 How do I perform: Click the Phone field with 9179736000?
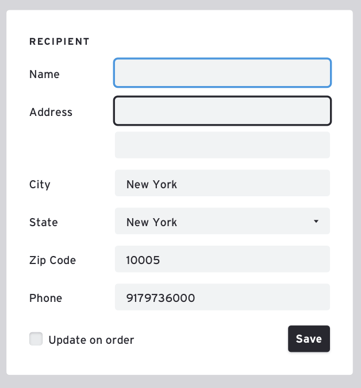coord(222,297)
